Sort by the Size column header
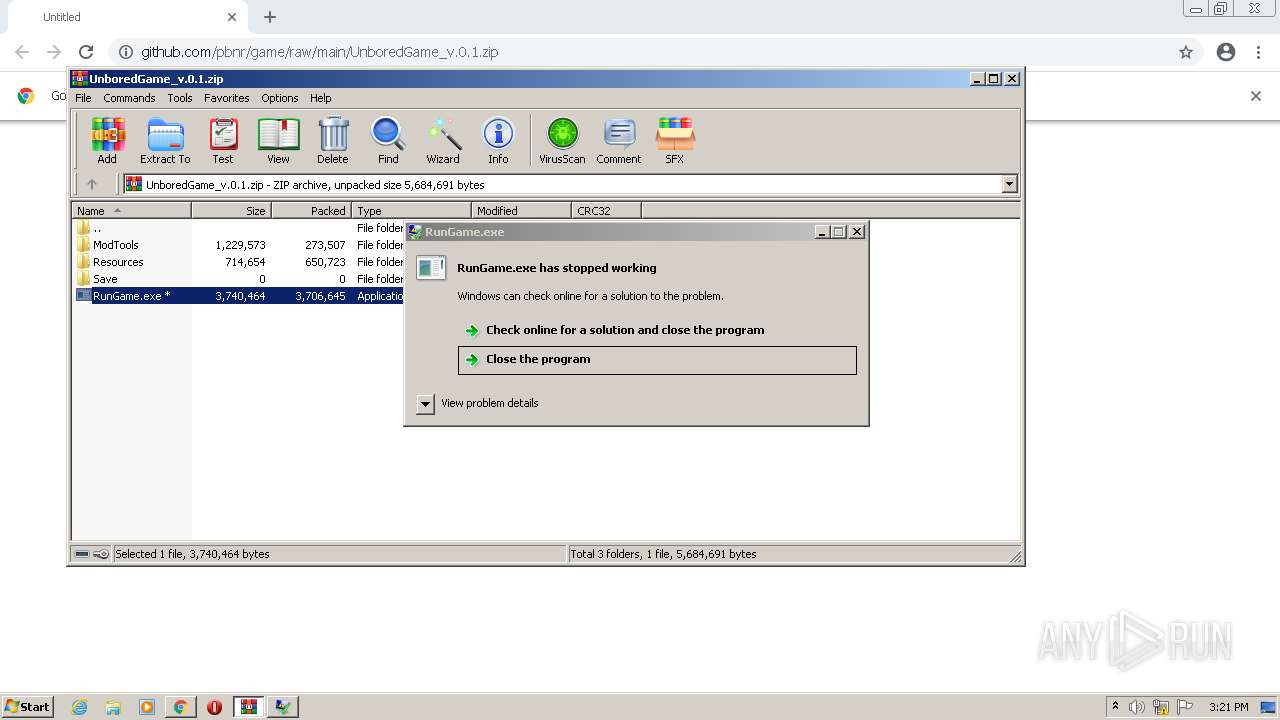This screenshot has height=720, width=1280. tap(231, 211)
